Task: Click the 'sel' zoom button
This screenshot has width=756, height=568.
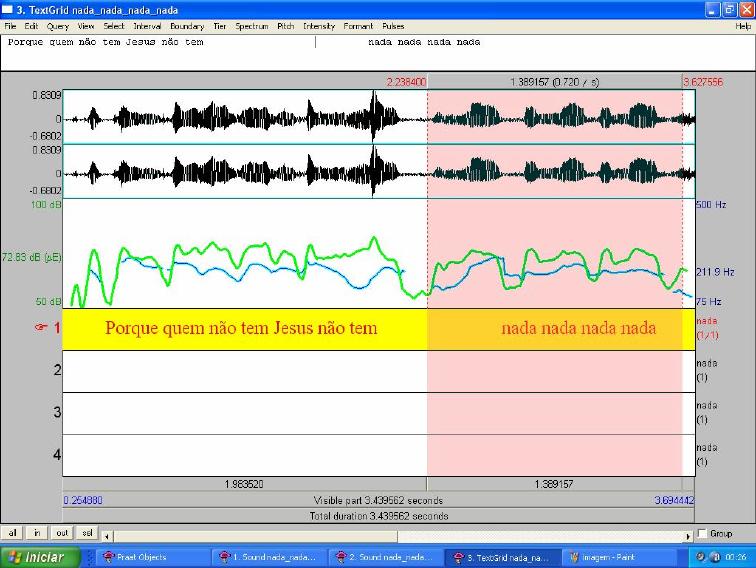Action: 87,533
